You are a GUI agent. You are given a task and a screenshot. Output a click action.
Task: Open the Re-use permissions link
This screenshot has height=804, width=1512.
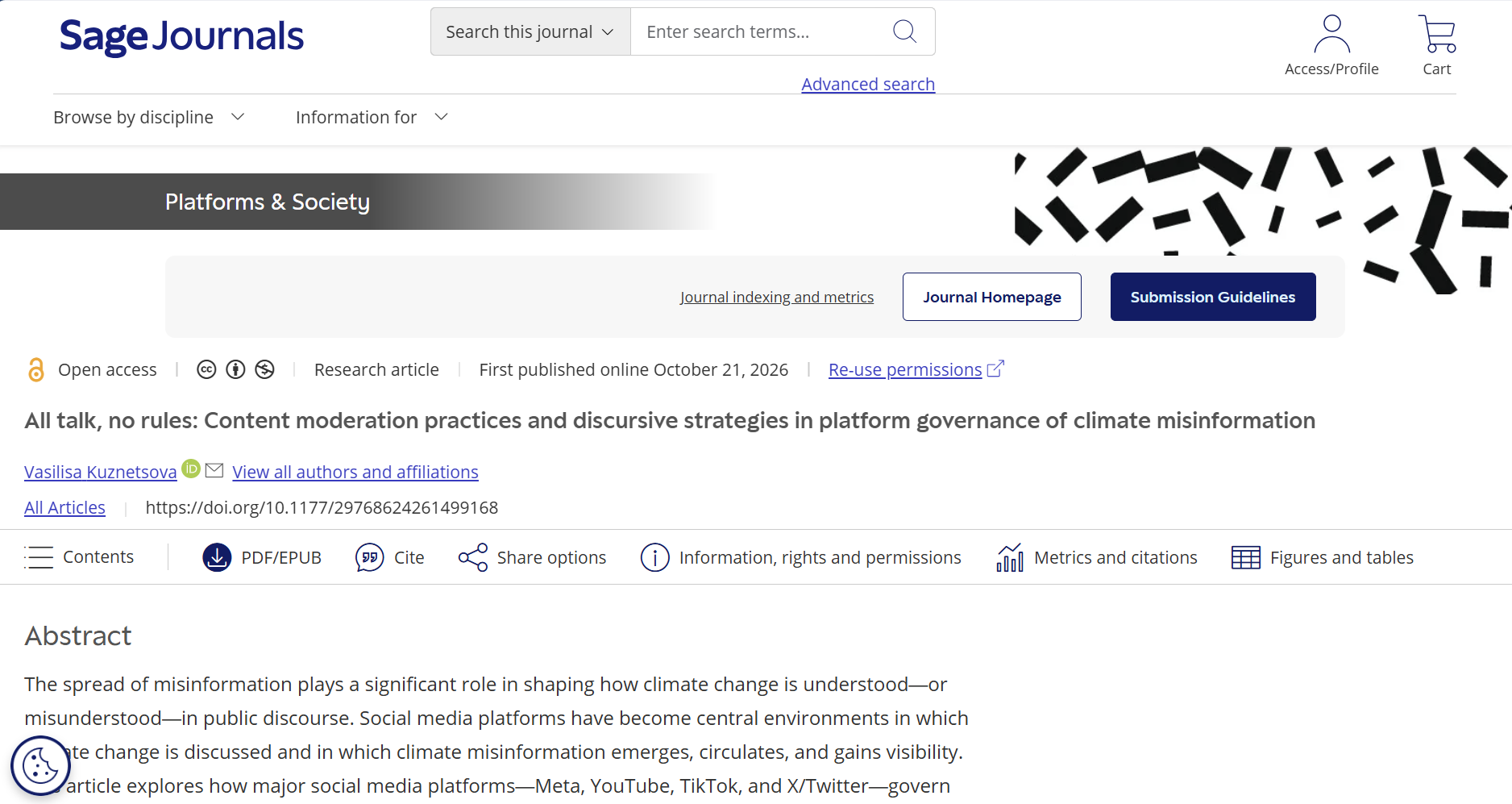905,369
